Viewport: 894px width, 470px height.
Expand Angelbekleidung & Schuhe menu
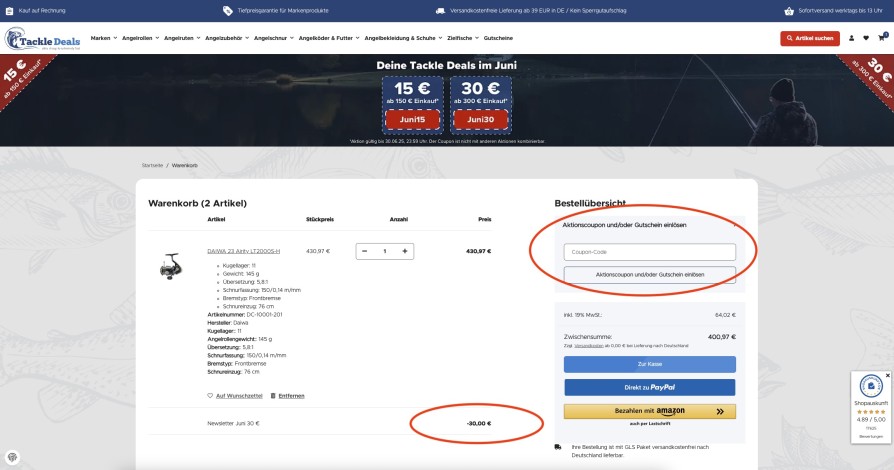pyautogui.click(x=403, y=38)
